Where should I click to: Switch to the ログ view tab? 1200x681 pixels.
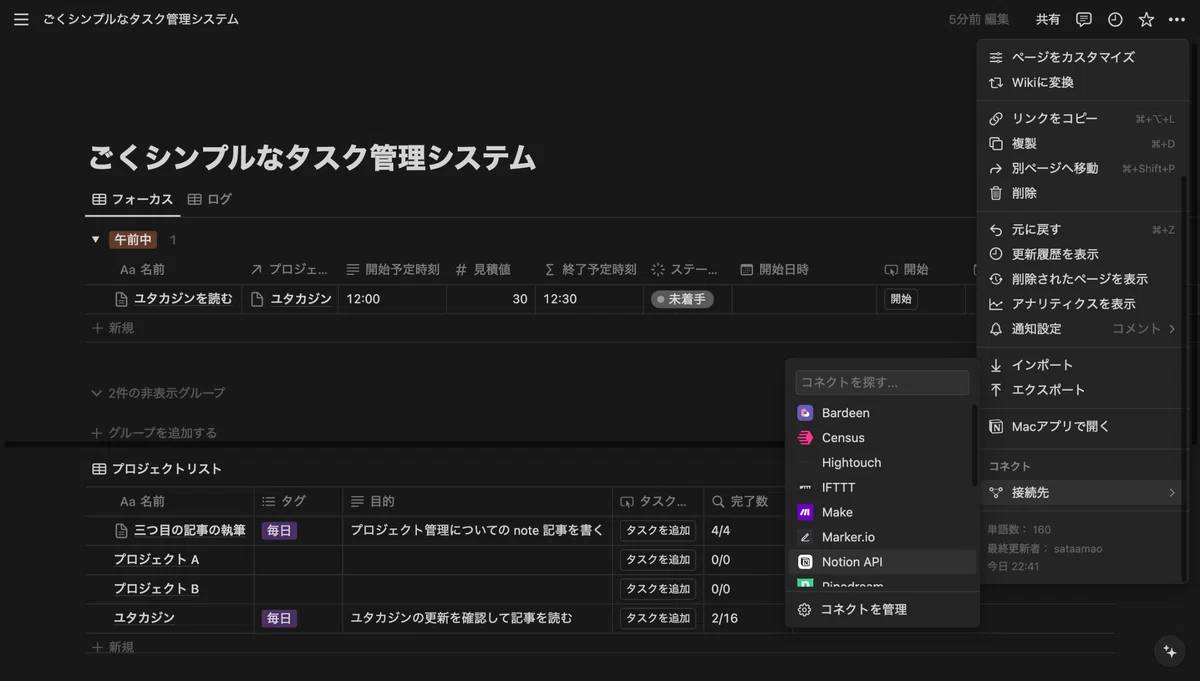click(210, 199)
